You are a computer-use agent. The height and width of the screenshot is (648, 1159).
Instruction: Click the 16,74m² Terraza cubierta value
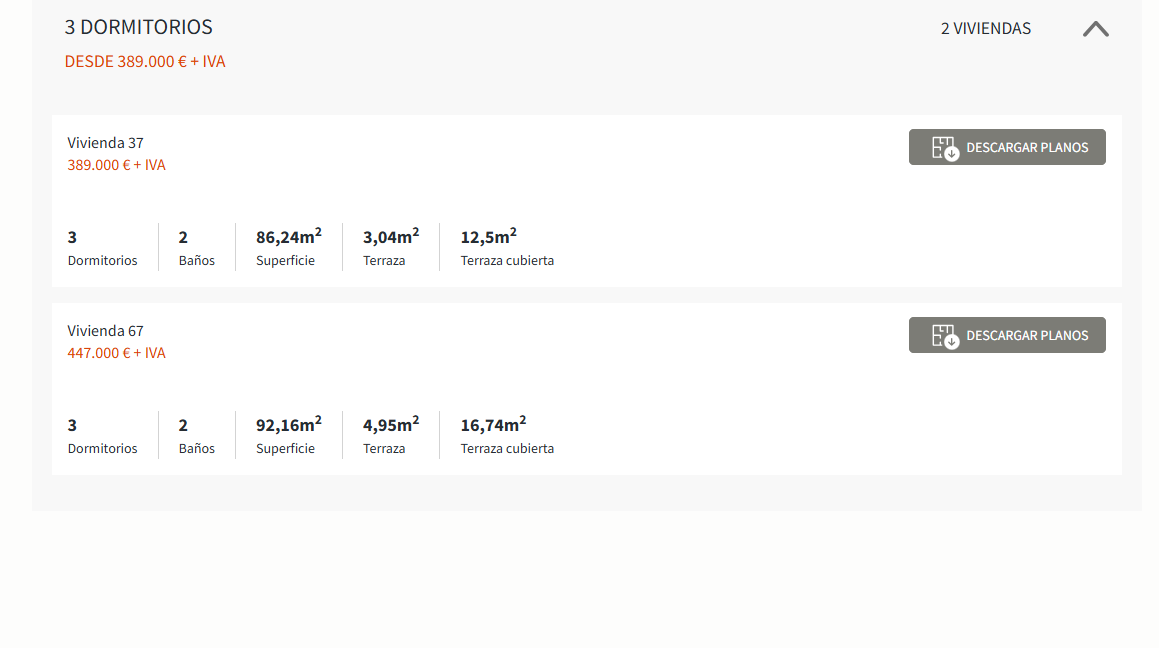[493, 424]
